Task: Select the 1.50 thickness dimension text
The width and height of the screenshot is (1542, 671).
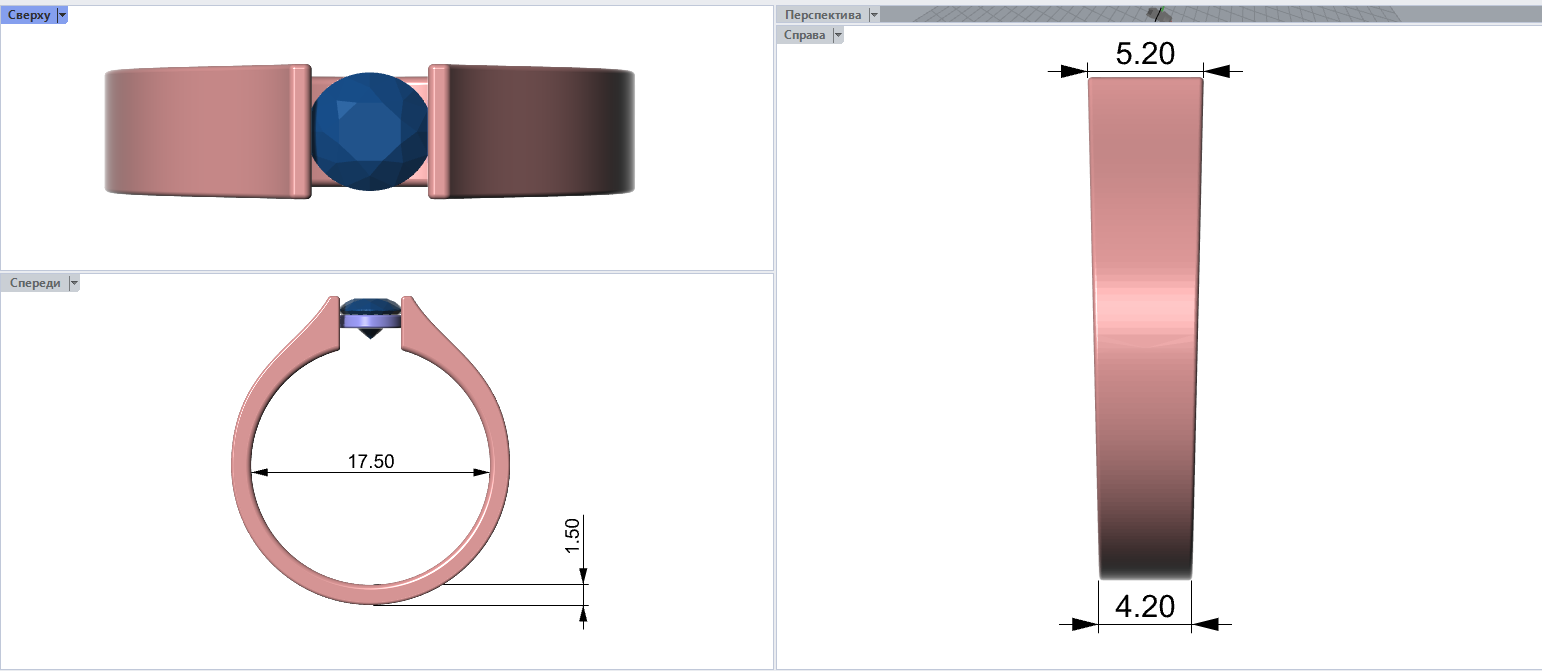Action: 573,536
